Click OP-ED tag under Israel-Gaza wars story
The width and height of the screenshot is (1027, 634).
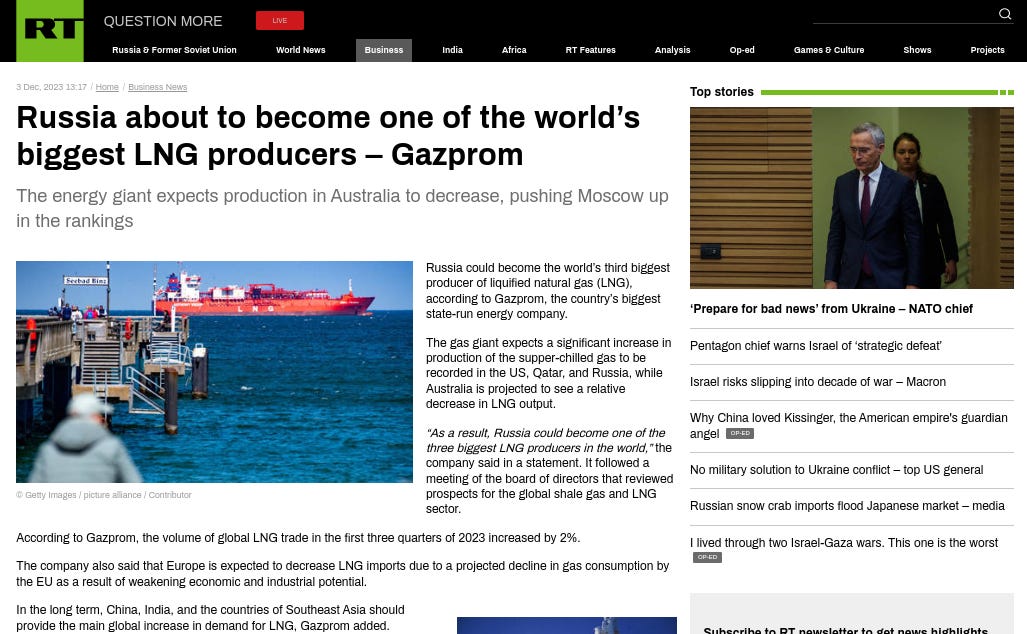[x=707, y=557]
